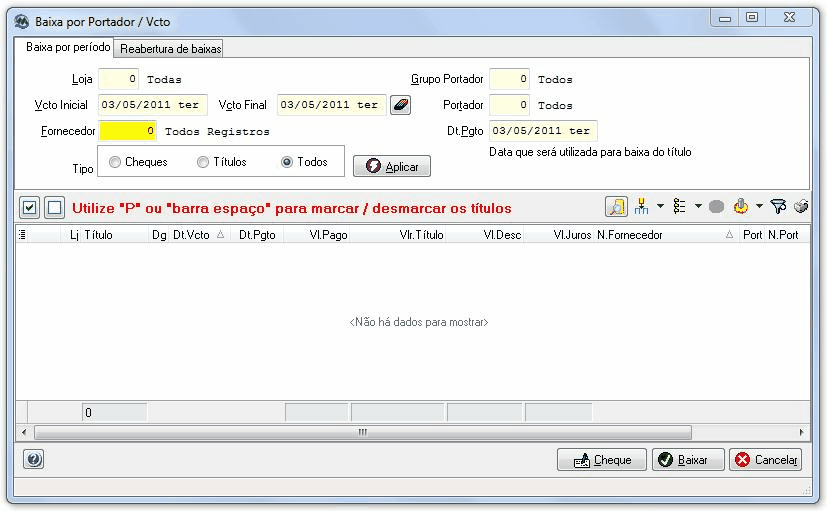
Task: Click the grid column chooser icon
Action: tap(22, 235)
